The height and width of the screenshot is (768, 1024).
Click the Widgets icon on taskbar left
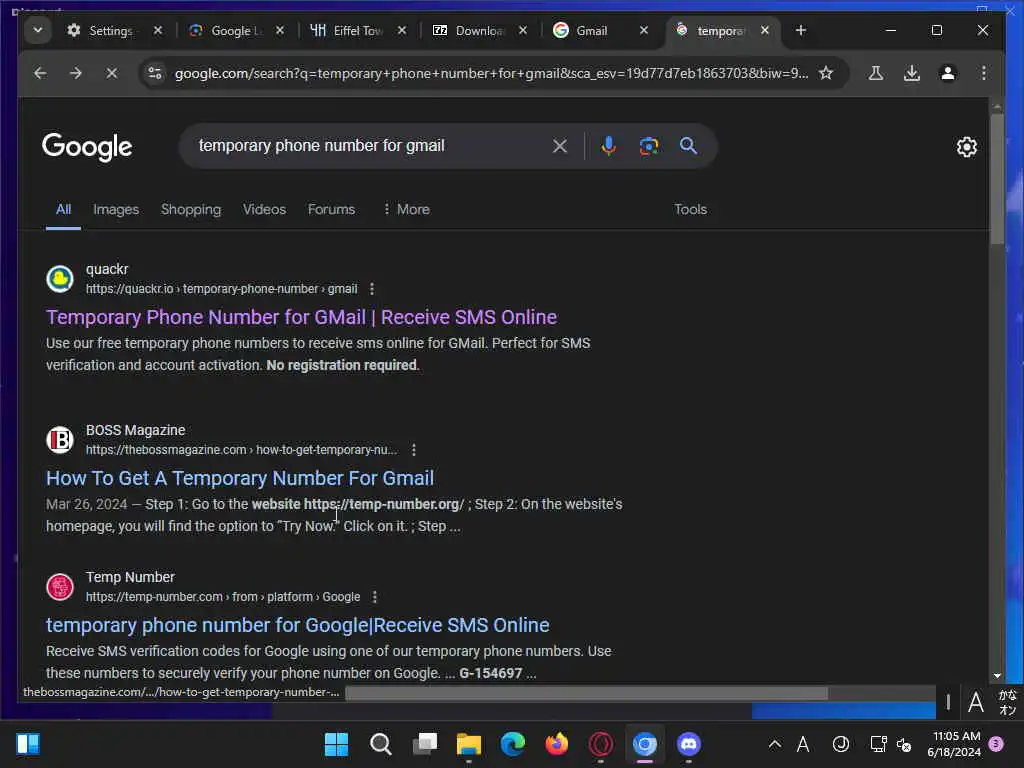click(x=28, y=744)
